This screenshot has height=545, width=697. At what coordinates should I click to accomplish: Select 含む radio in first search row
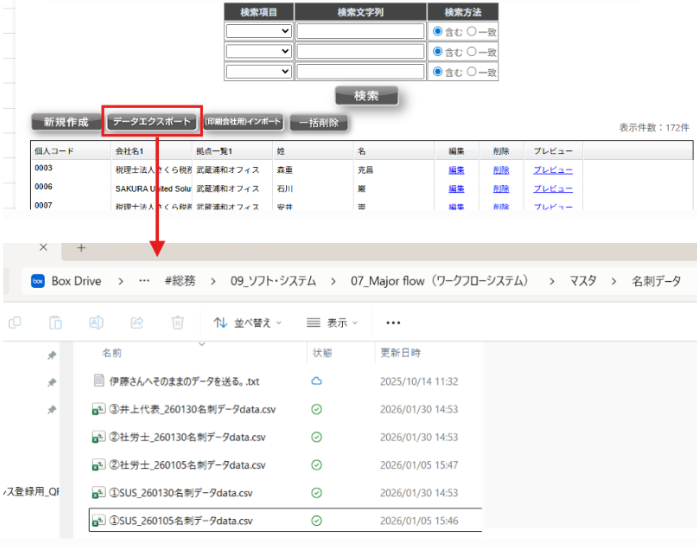pyautogui.click(x=437, y=31)
